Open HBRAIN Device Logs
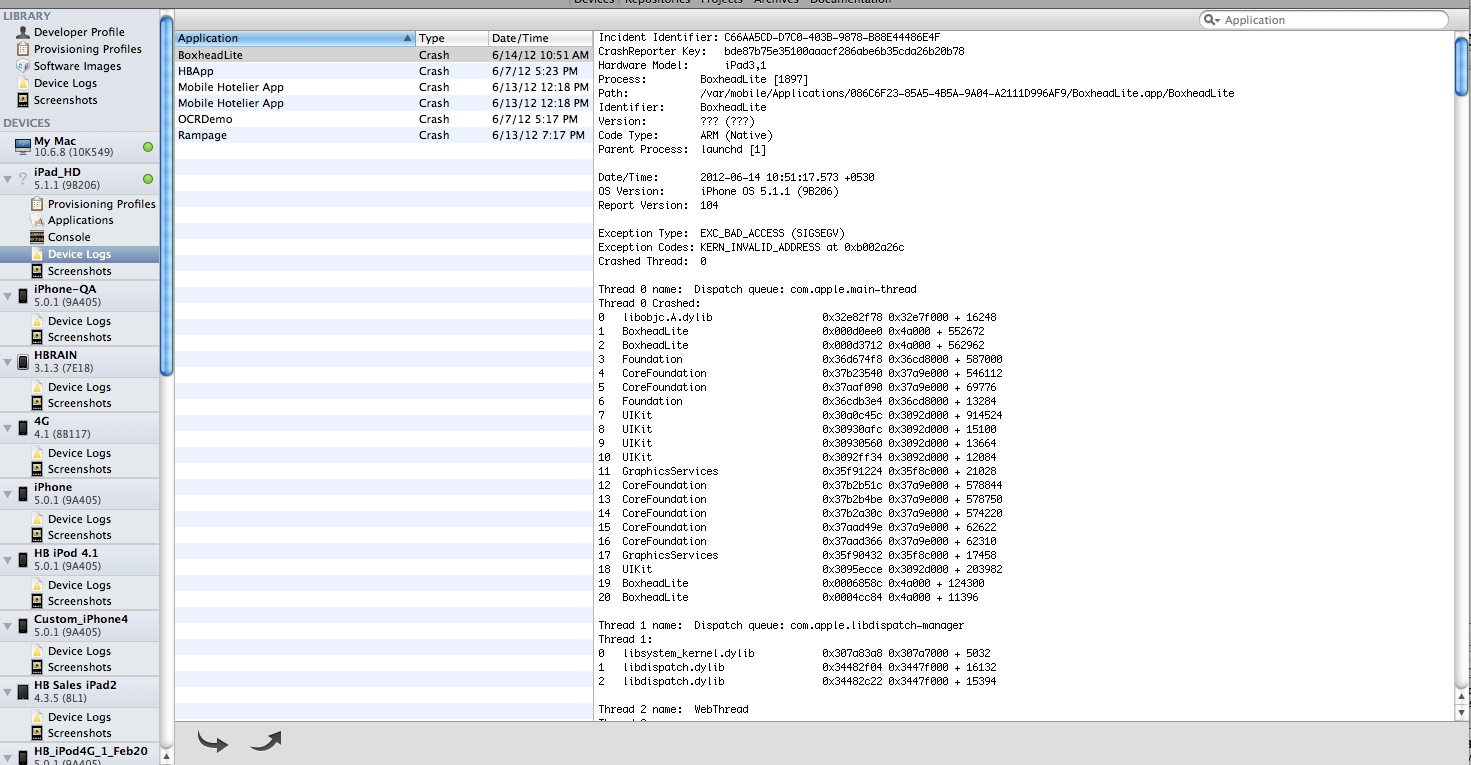This screenshot has width=1471, height=765. click(x=79, y=387)
